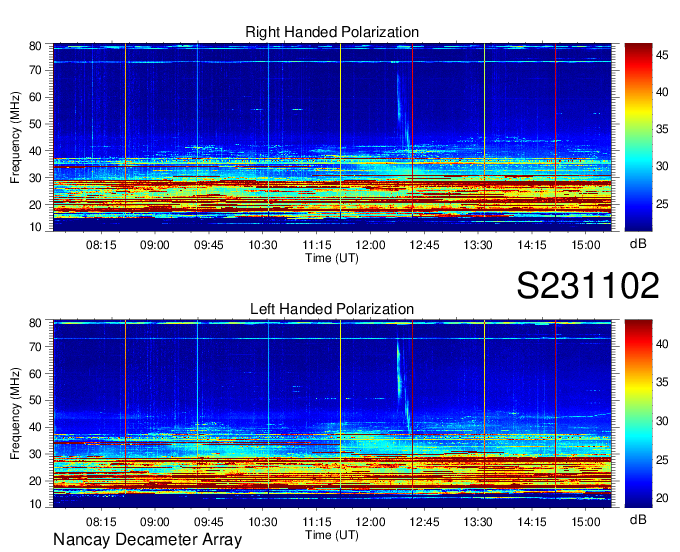Click the 08:15 time tick under left-handed plot
This screenshot has height=552, width=680.
click(101, 522)
